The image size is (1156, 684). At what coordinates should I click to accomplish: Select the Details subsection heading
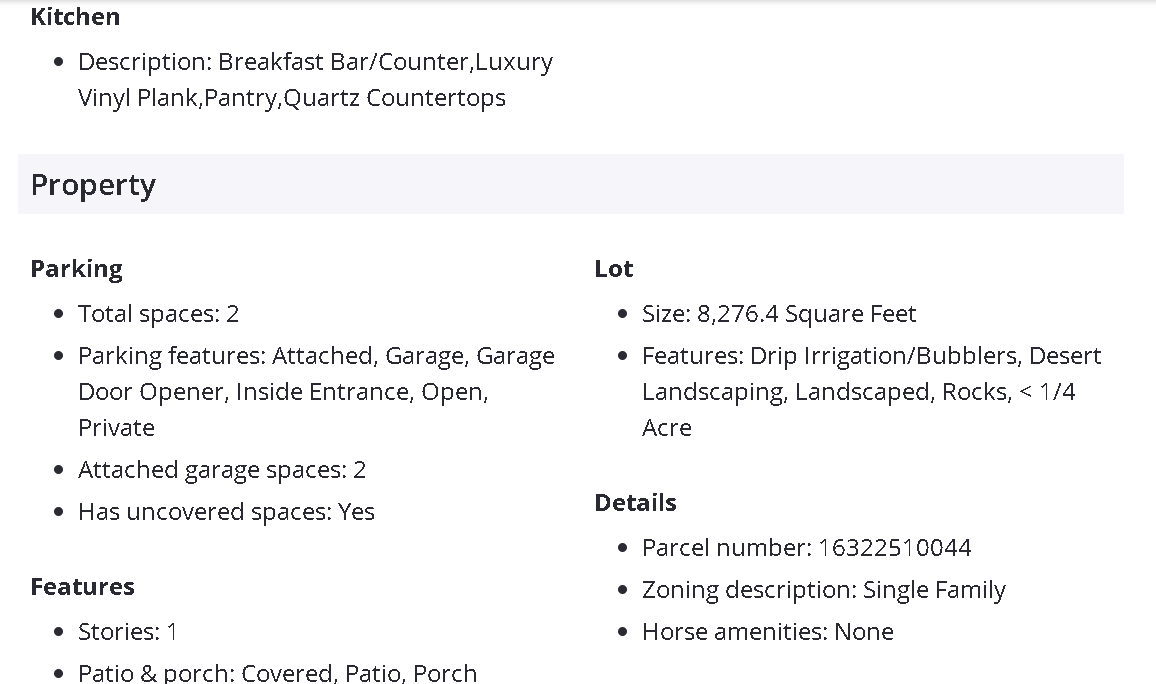click(x=635, y=503)
